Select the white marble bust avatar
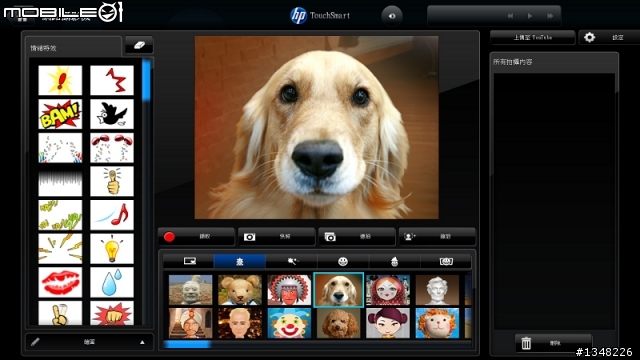 [437, 290]
